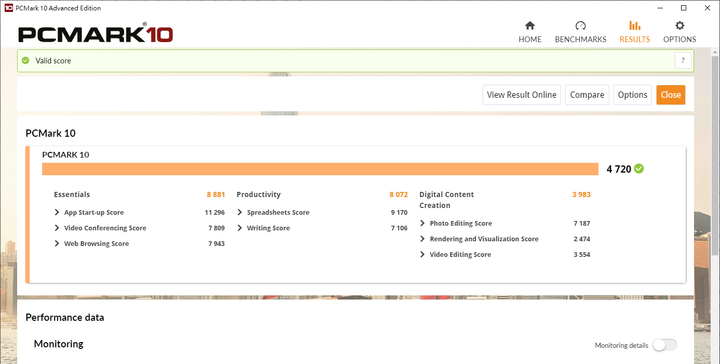Click the orange Close button

click(x=670, y=95)
